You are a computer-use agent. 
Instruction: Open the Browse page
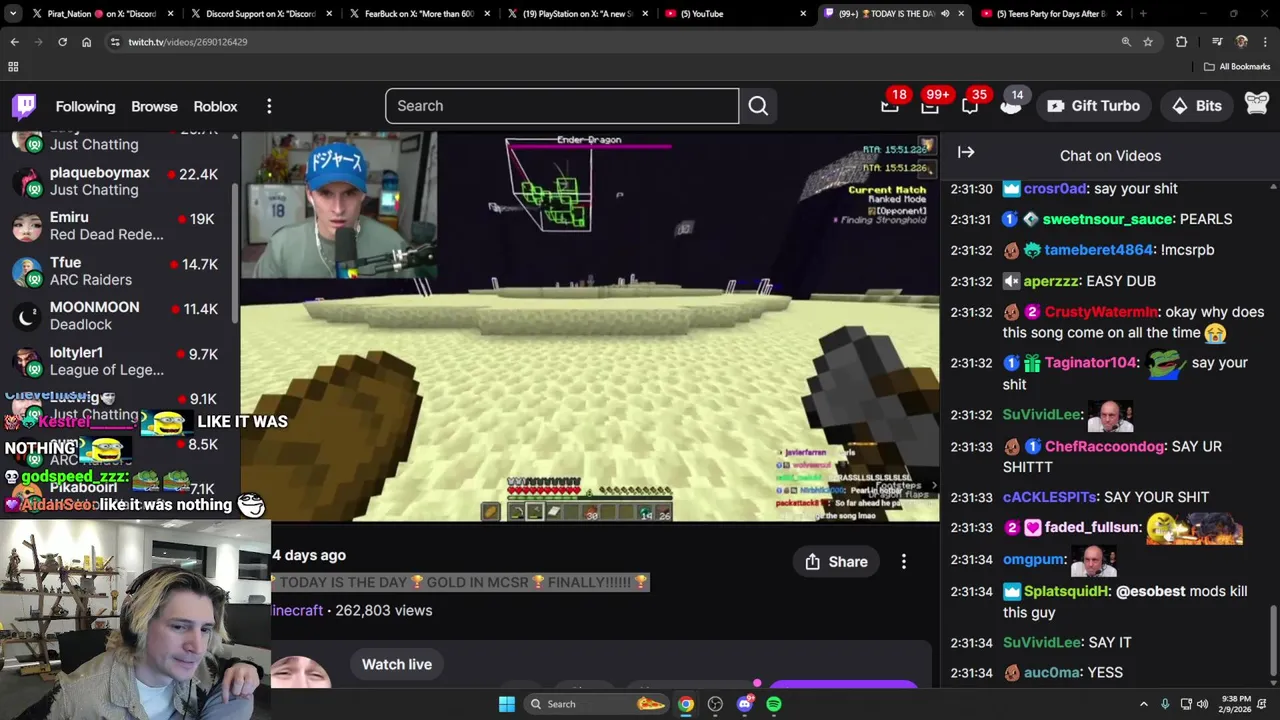point(154,106)
